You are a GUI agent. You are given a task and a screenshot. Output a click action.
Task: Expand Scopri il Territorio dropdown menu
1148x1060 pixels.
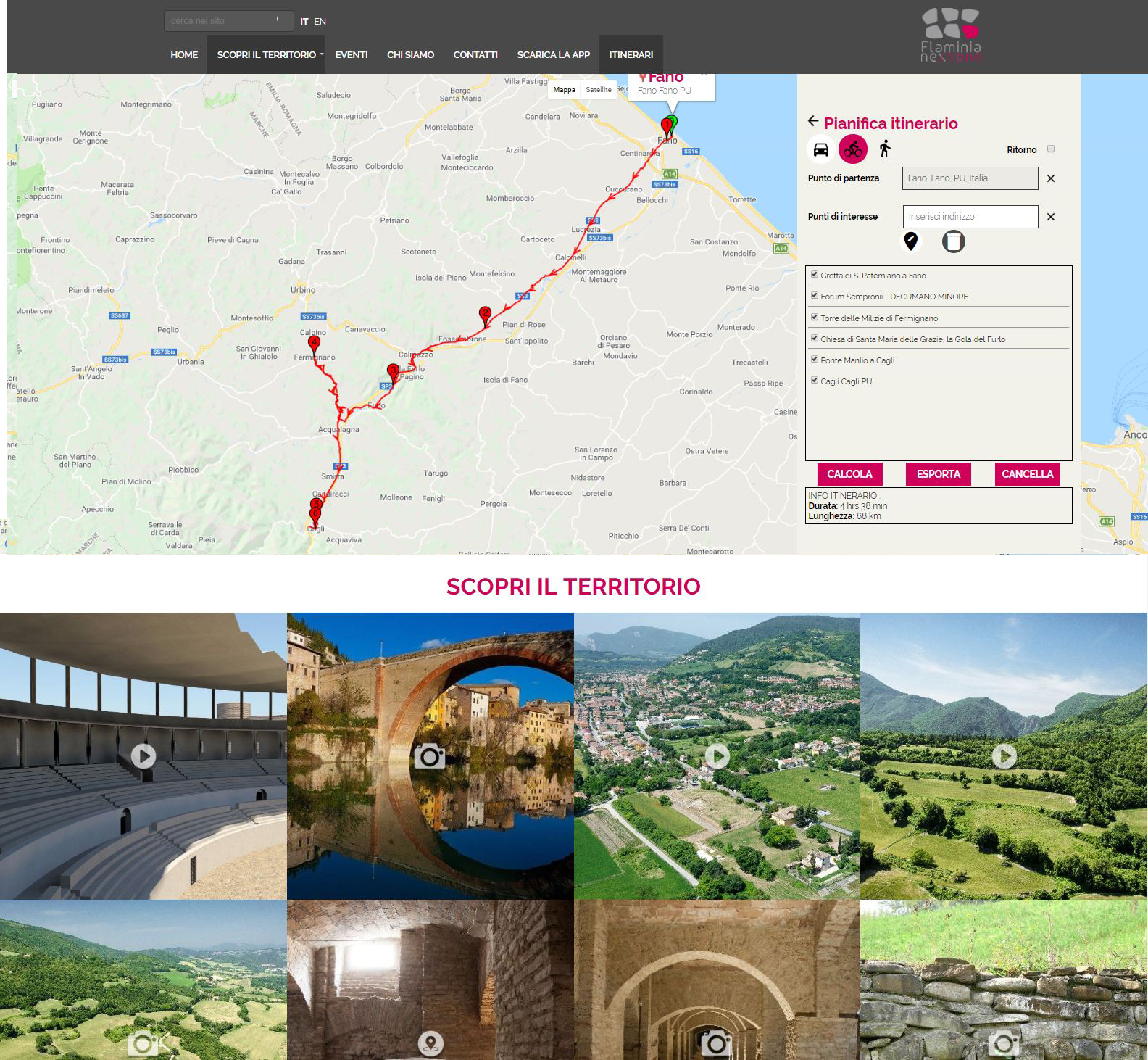pyautogui.click(x=267, y=55)
